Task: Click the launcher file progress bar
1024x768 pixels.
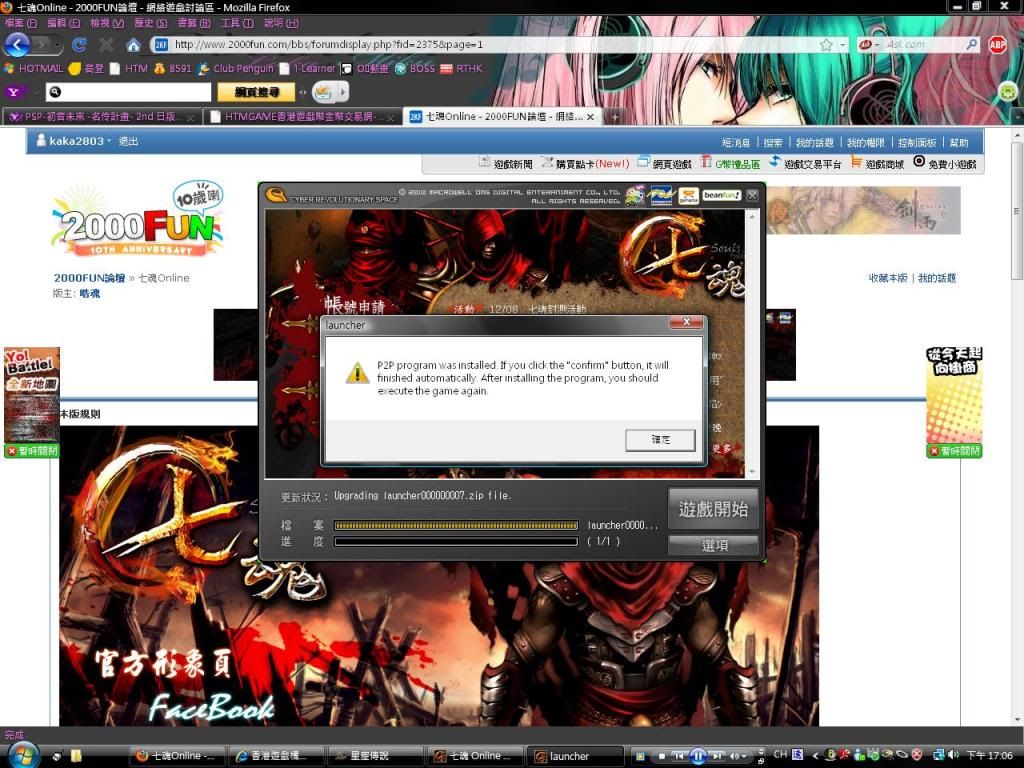Action: coord(456,525)
